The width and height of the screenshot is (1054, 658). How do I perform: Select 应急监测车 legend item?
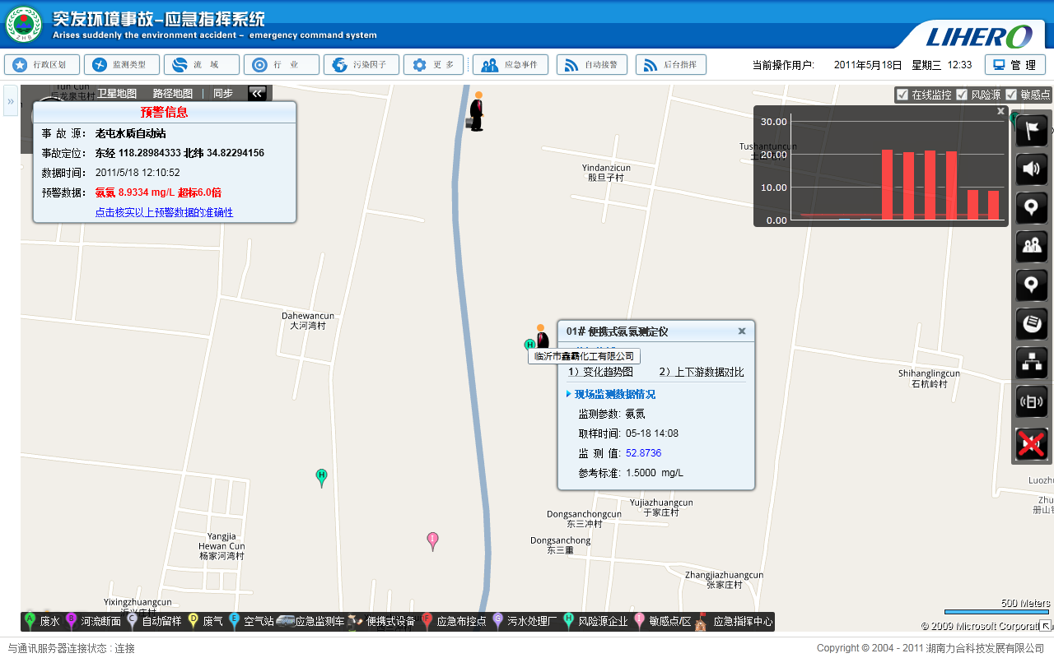point(311,622)
